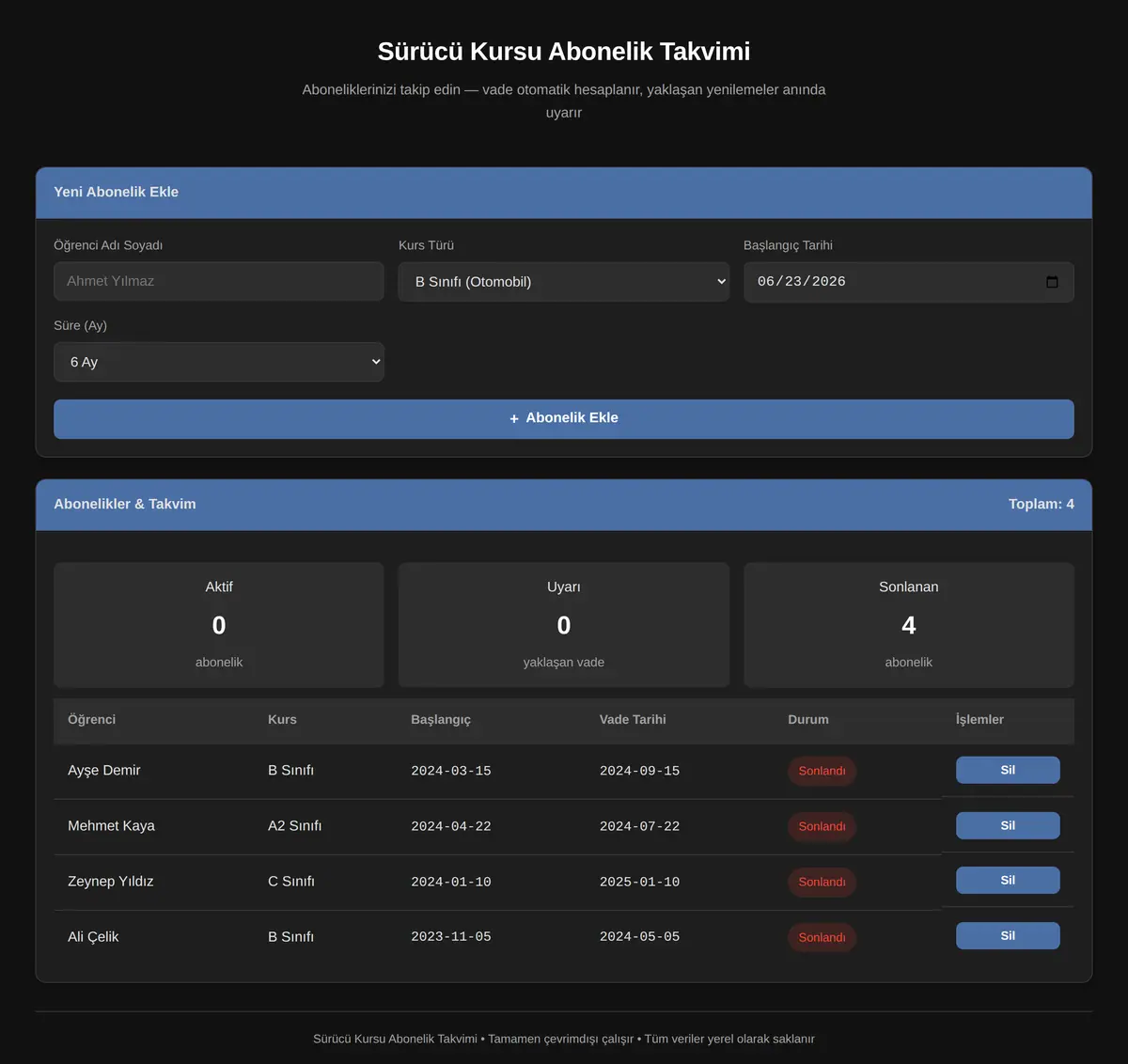Screen dimensions: 1128x1064
Task: Click the İşlemler column header
Action: [979, 719]
